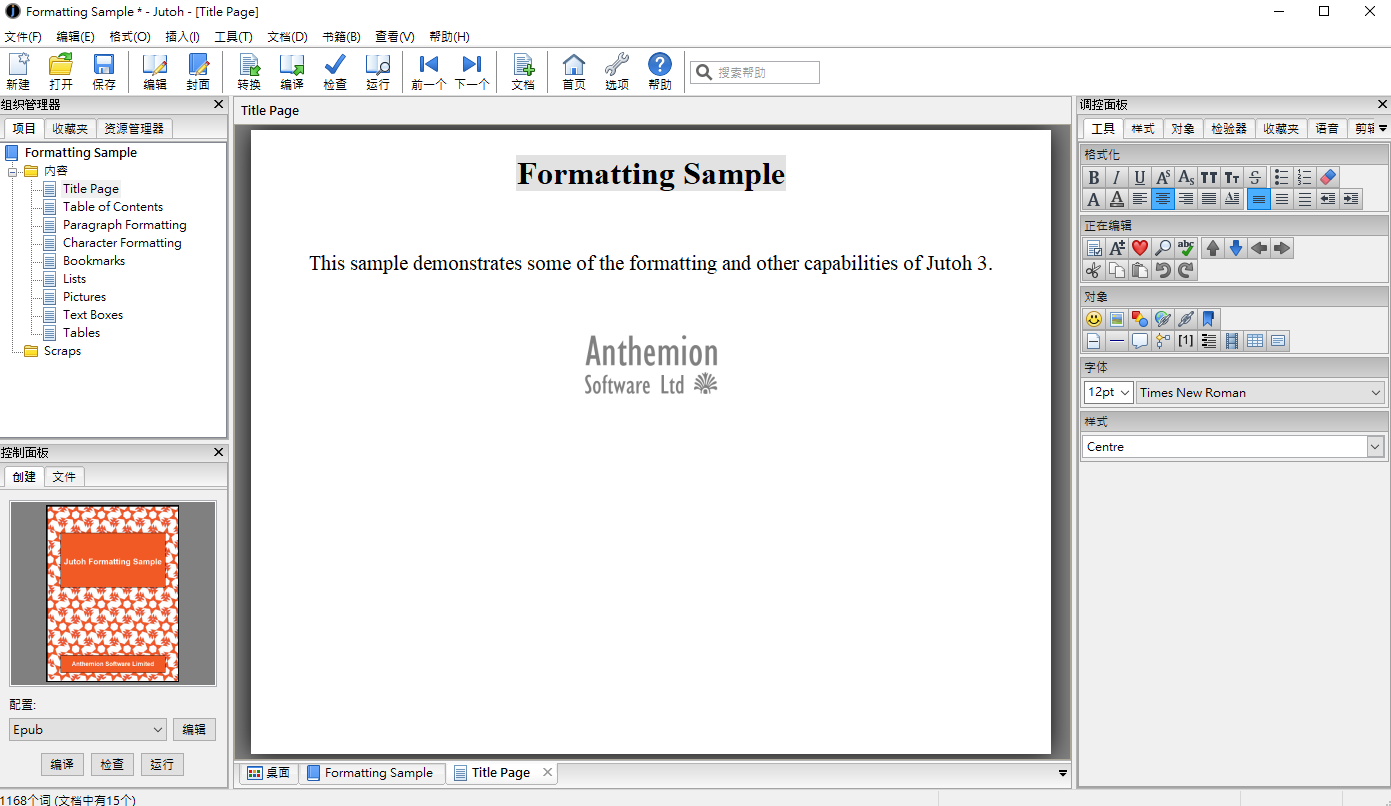Open the find magnifier tool
The image size is (1391, 806).
coord(1163,248)
